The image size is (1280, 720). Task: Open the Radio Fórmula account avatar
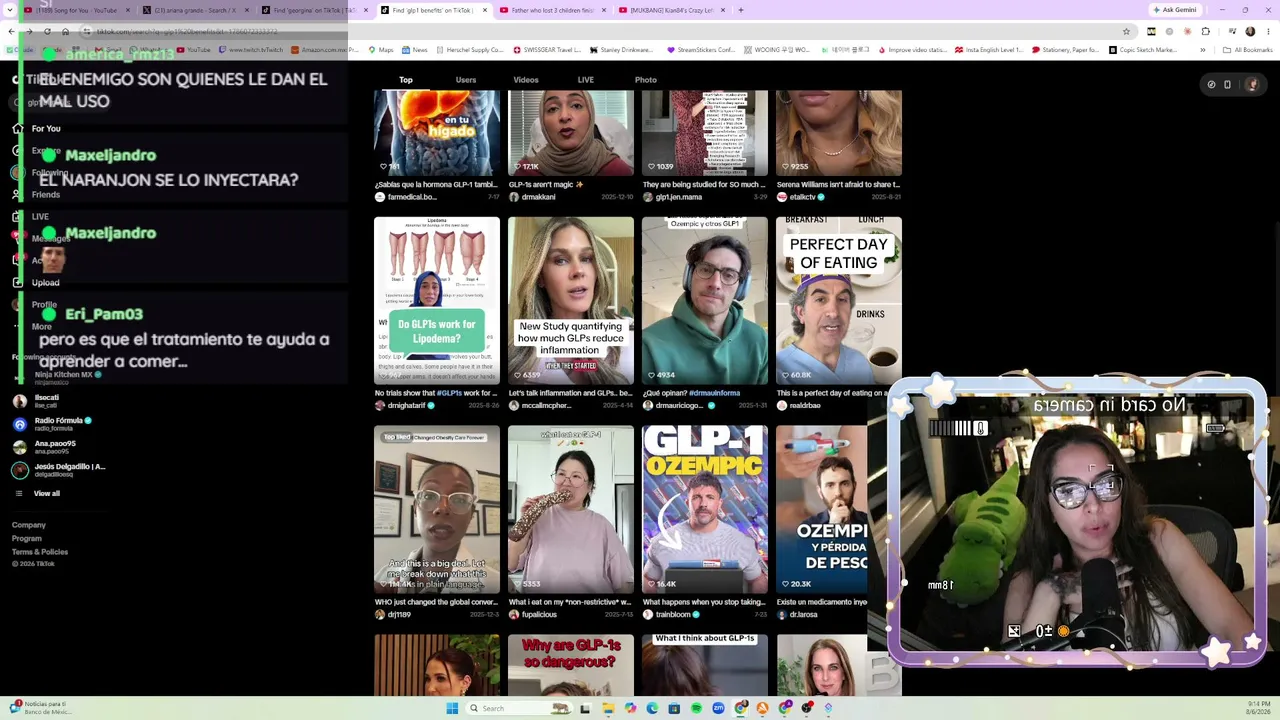[x=19, y=423]
